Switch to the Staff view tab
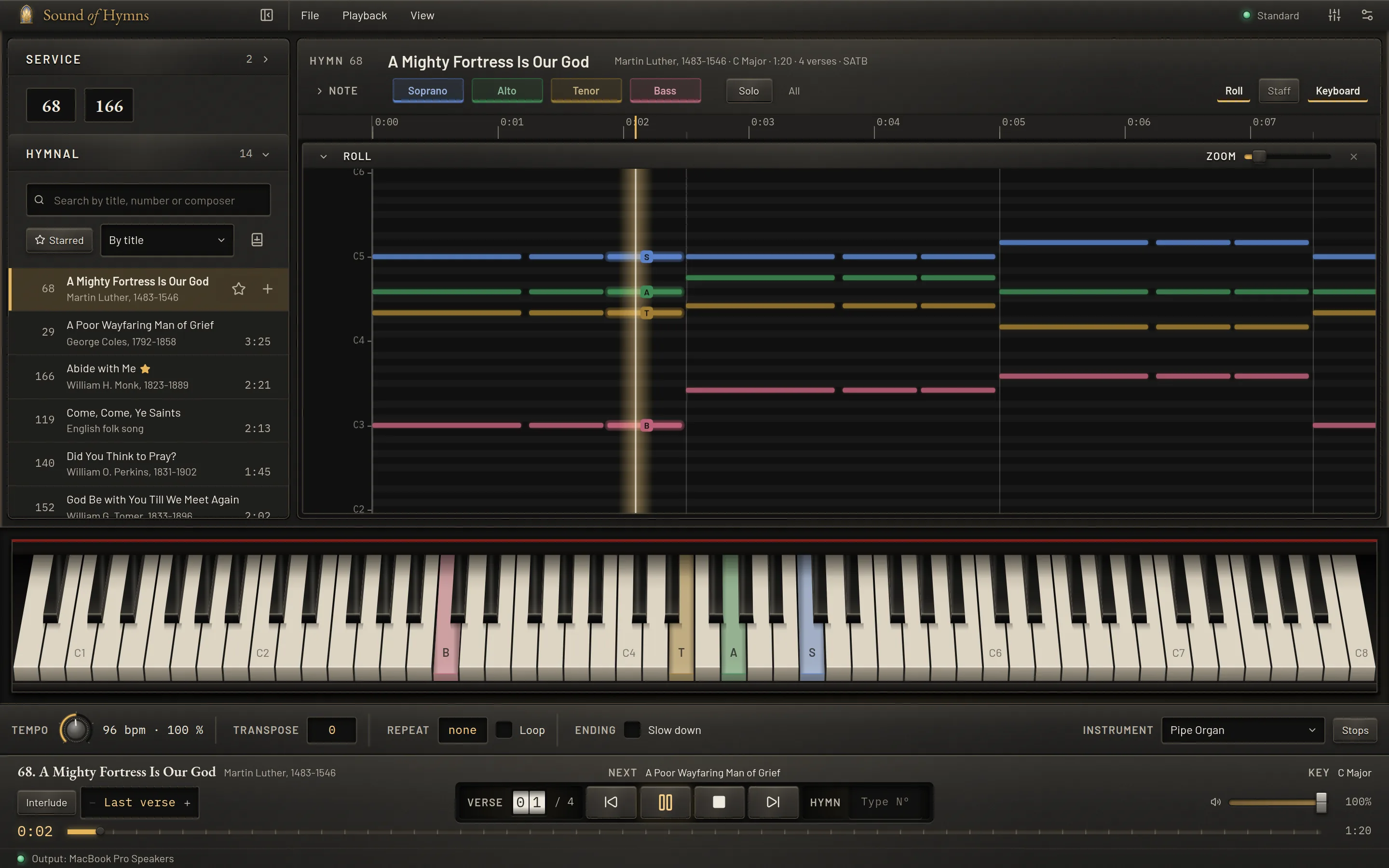Image resolution: width=1389 pixels, height=868 pixels. 1279,91
